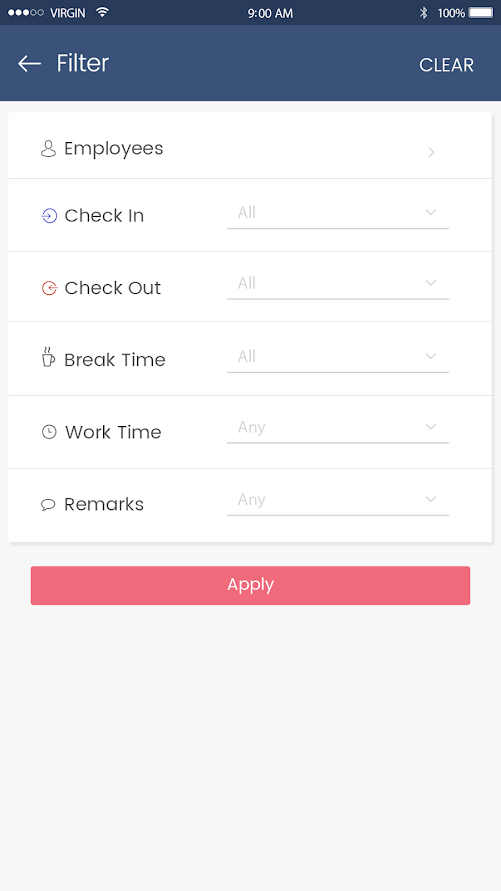Screen dimensions: 501x891
Task: Click the Work Time clock icon
Action: point(49,432)
